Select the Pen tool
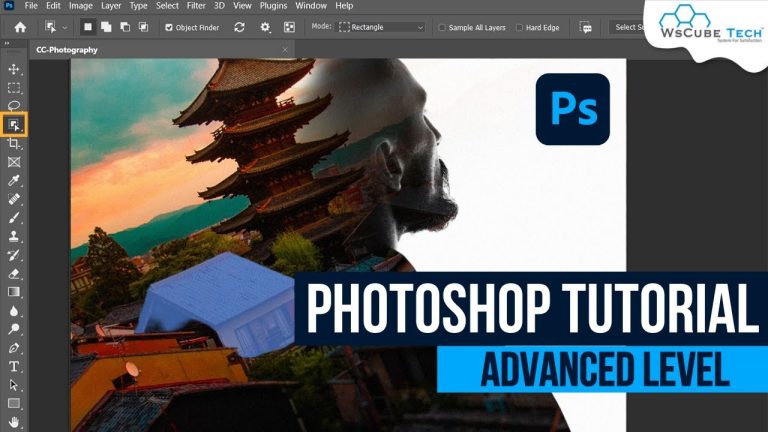This screenshot has height=432, width=768. click(14, 348)
